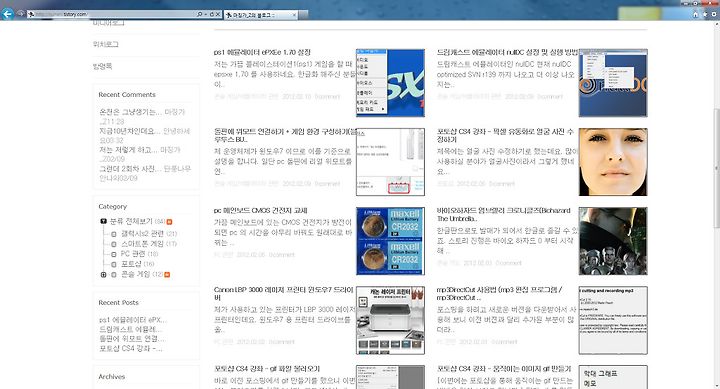Open the 돌핀에 위모트 연결하기 post title
720x389 pixels.
[x=285, y=135]
